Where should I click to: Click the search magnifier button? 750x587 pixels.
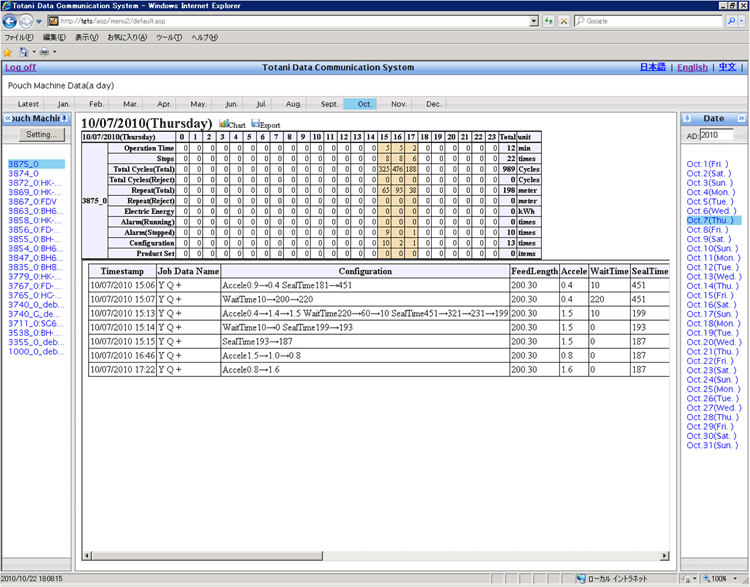(731, 21)
